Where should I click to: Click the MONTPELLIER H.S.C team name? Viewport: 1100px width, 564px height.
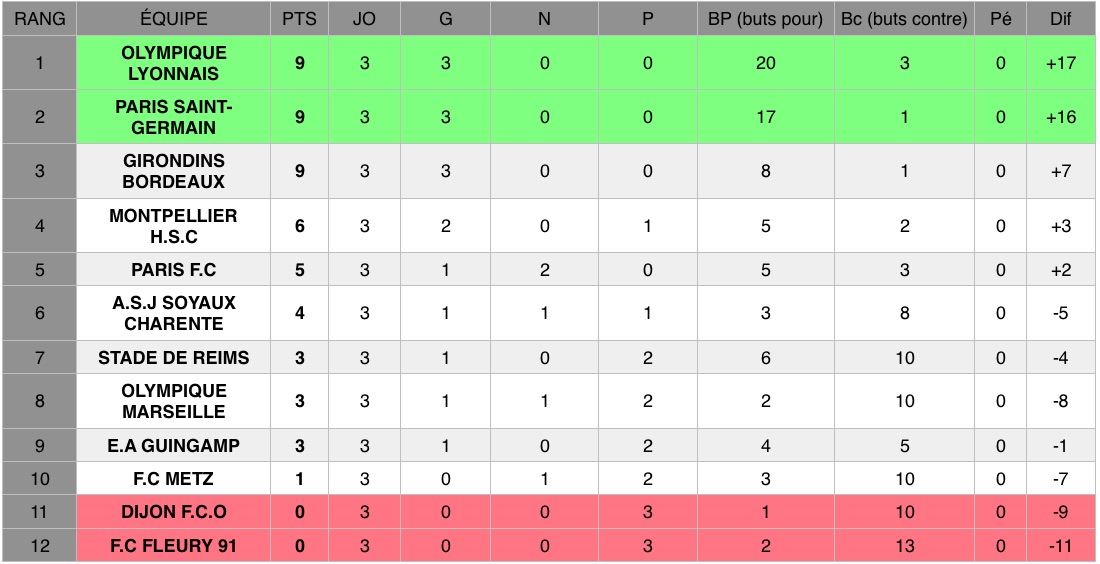pos(173,226)
